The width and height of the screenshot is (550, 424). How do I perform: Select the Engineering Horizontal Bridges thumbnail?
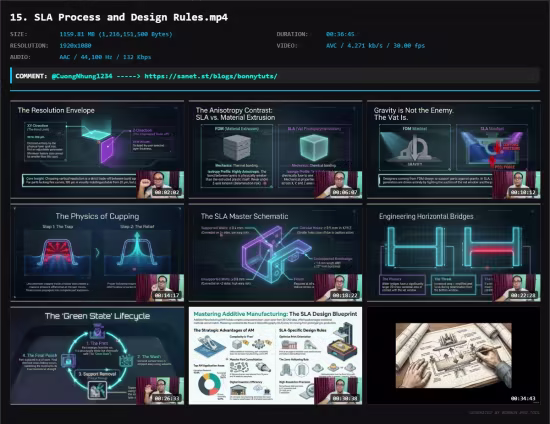454,253
